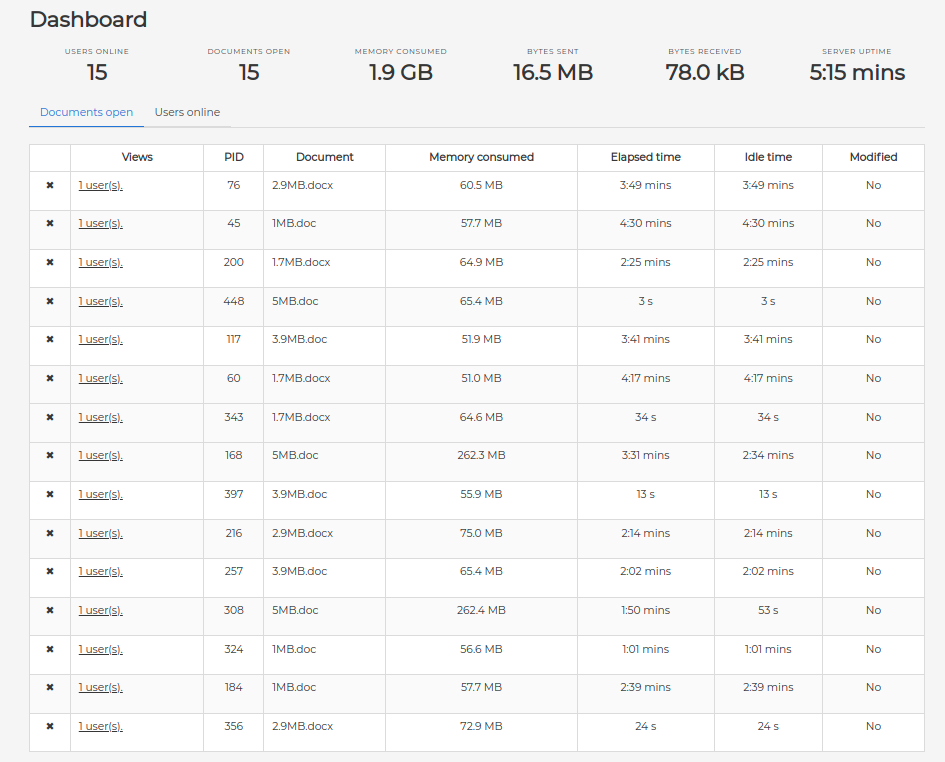
Task: Open the users link for PID 184
Action: tap(100, 687)
